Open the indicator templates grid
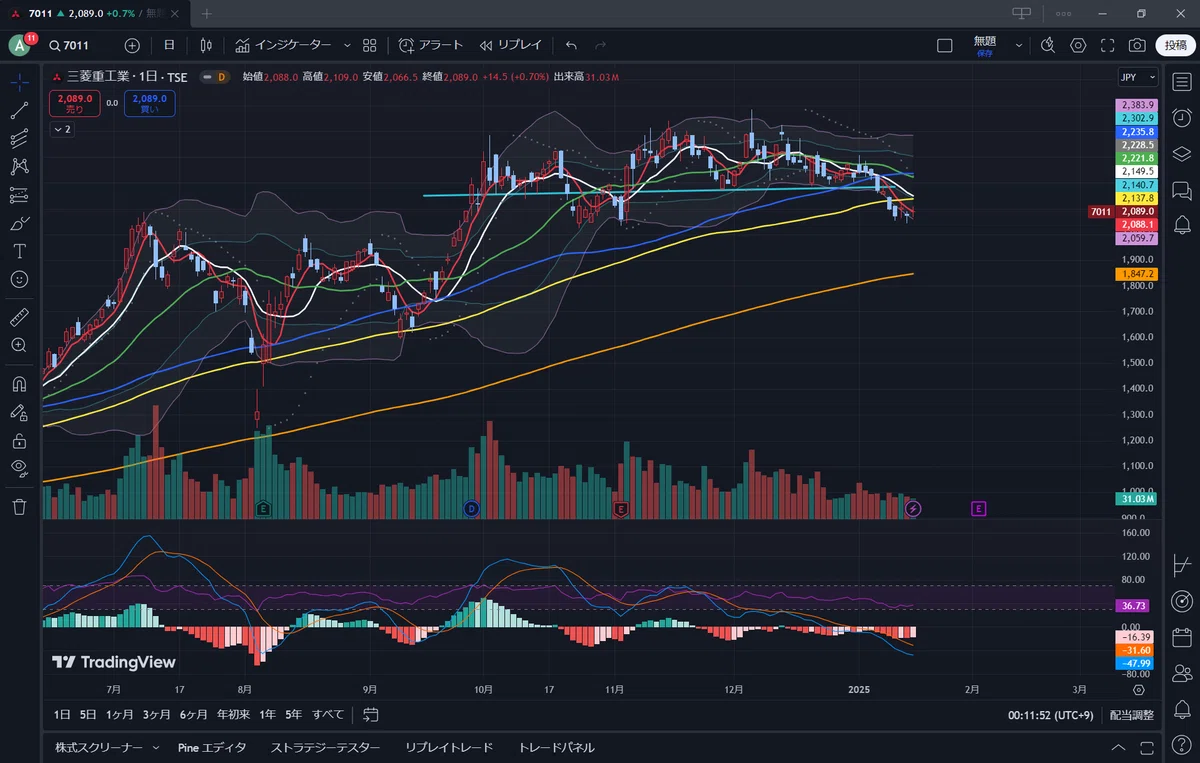This screenshot has height=763, width=1200. 369,45
